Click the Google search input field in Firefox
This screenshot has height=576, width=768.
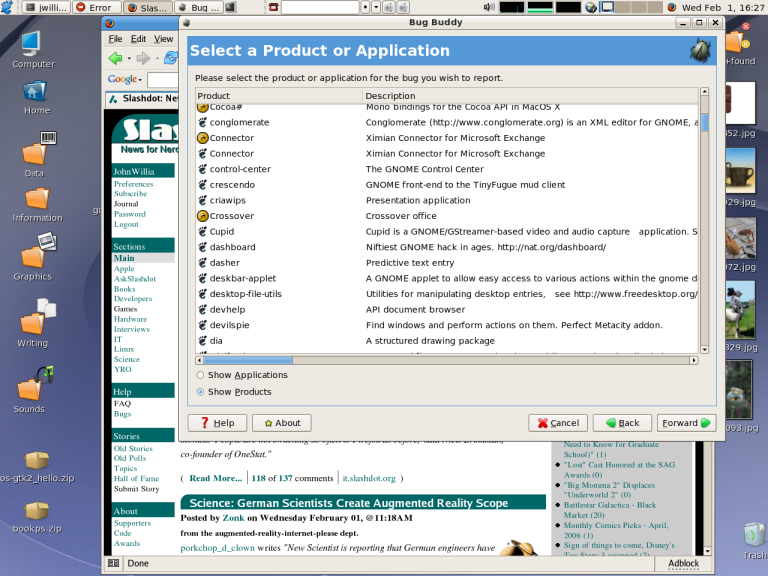click(x=163, y=80)
